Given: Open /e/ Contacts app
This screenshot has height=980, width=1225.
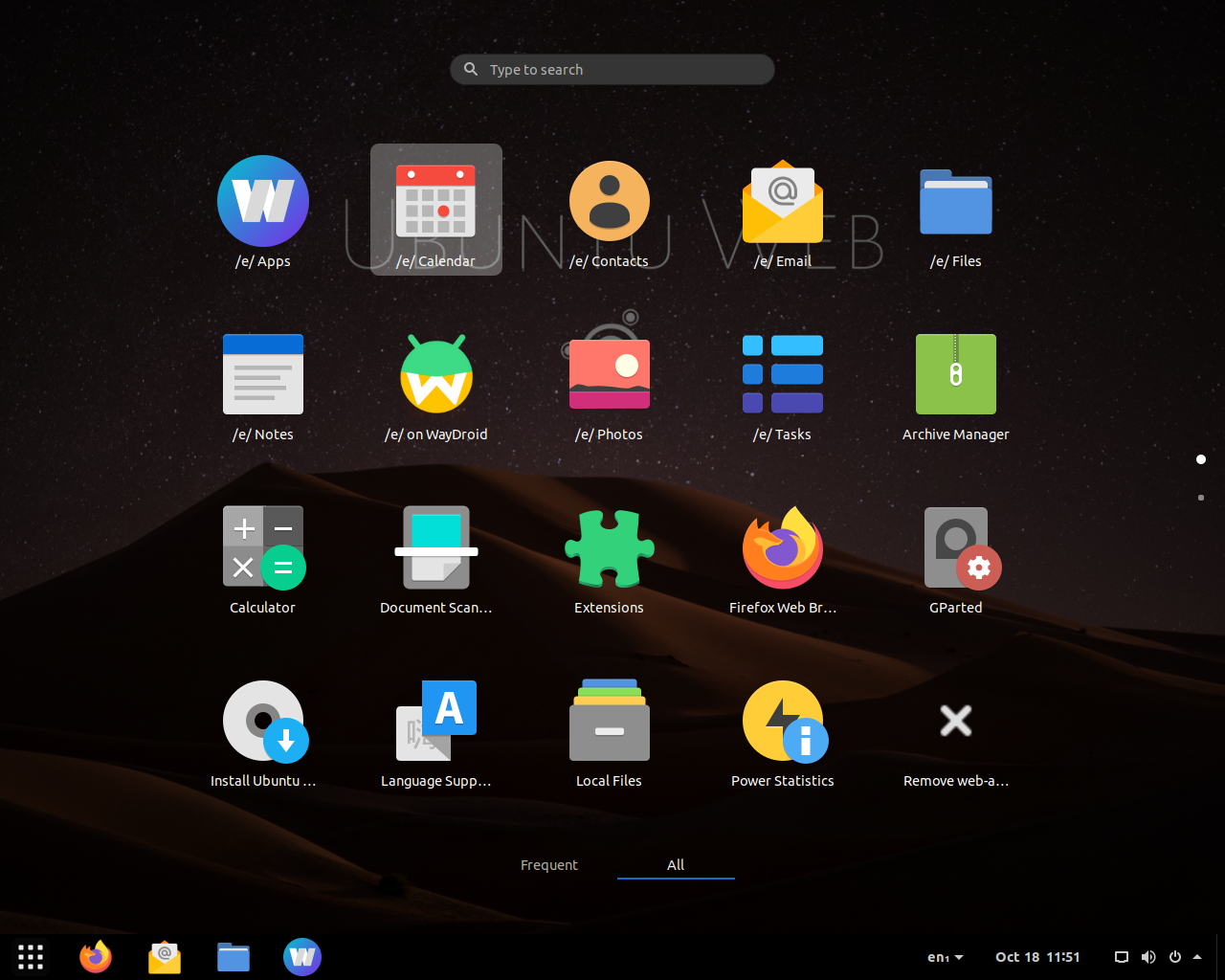Looking at the screenshot, I should (610, 212).
